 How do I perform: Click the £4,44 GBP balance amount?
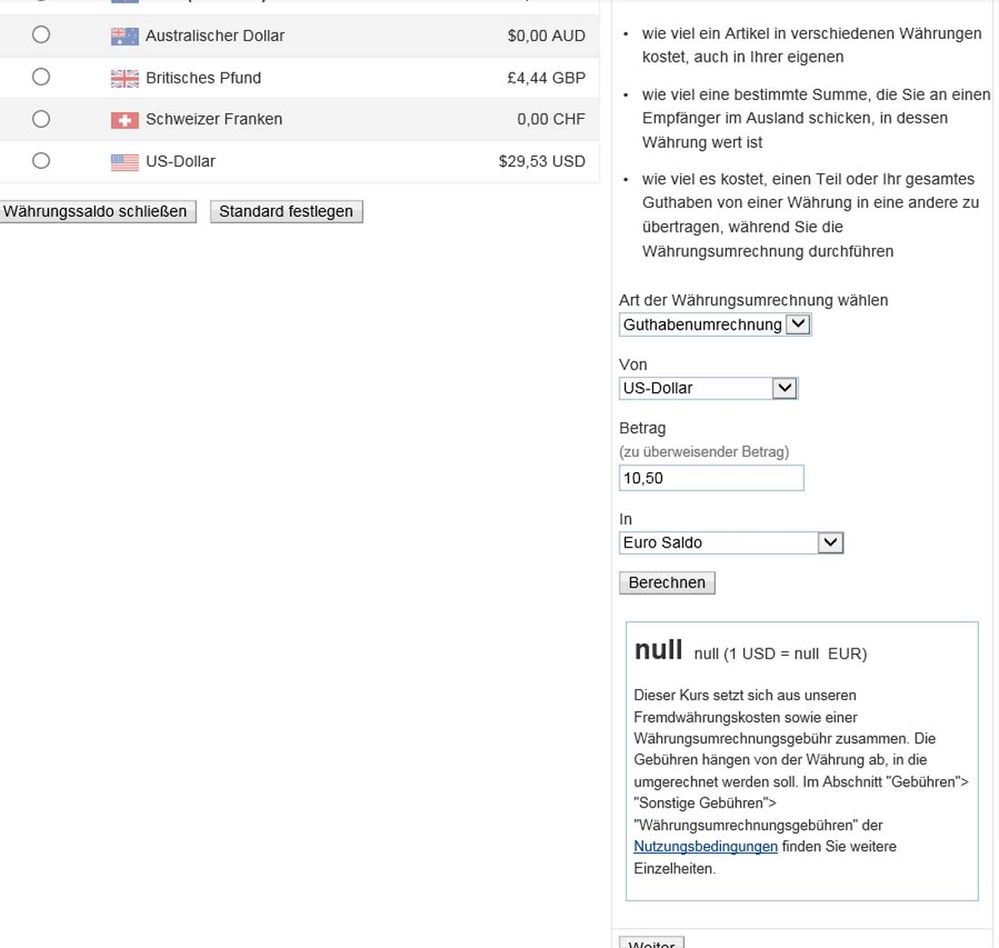pyautogui.click(x=545, y=77)
